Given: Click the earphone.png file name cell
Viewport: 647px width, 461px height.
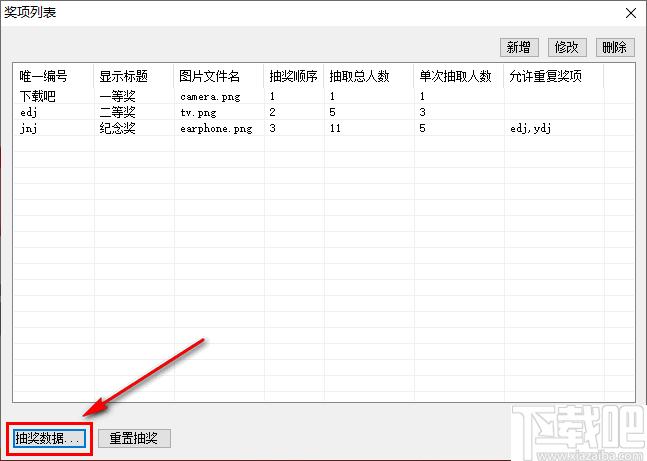Looking at the screenshot, I should [x=217, y=129].
